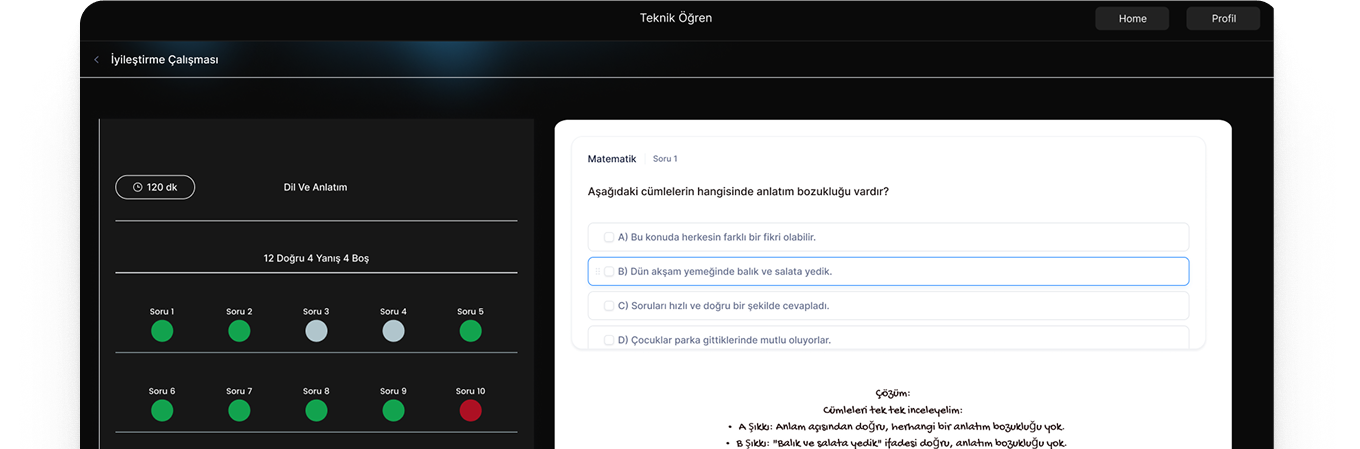Select the red Soru 10 circle
Screen dimensions: 1360x449
pyautogui.click(x=470, y=410)
